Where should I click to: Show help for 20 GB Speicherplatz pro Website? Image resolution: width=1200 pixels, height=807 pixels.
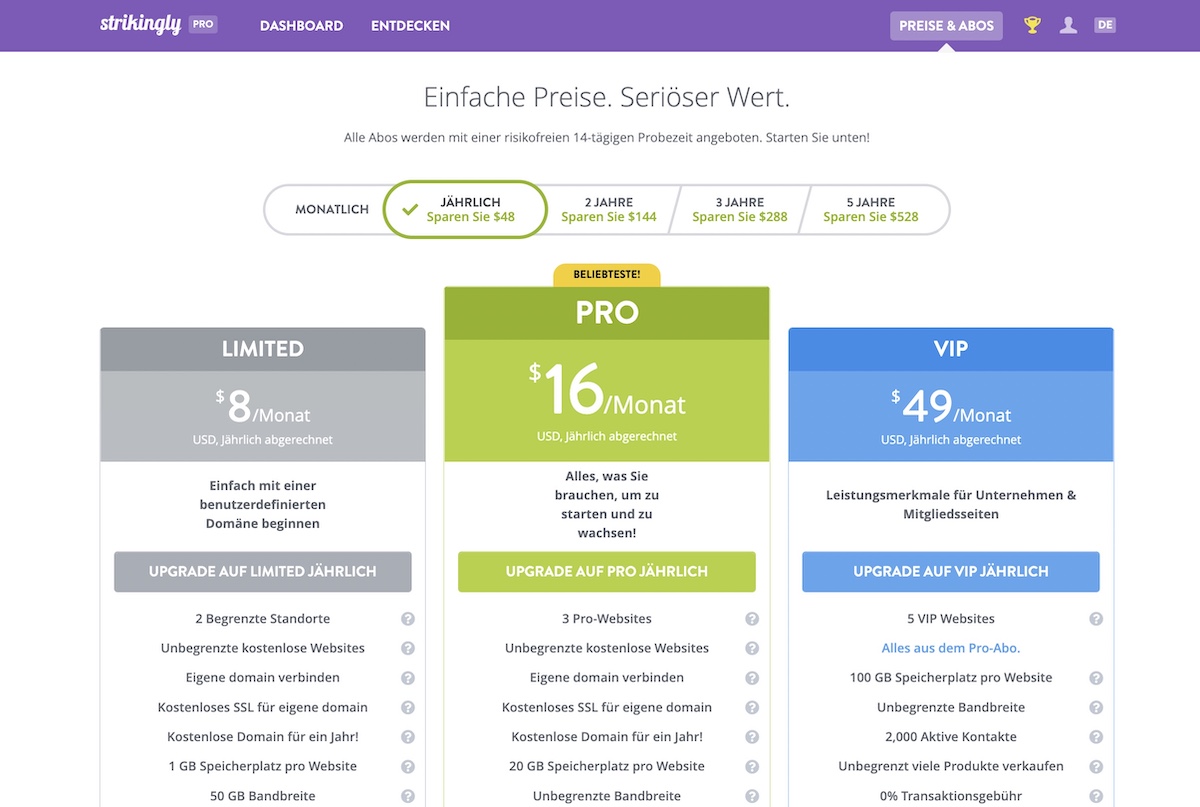coord(752,767)
